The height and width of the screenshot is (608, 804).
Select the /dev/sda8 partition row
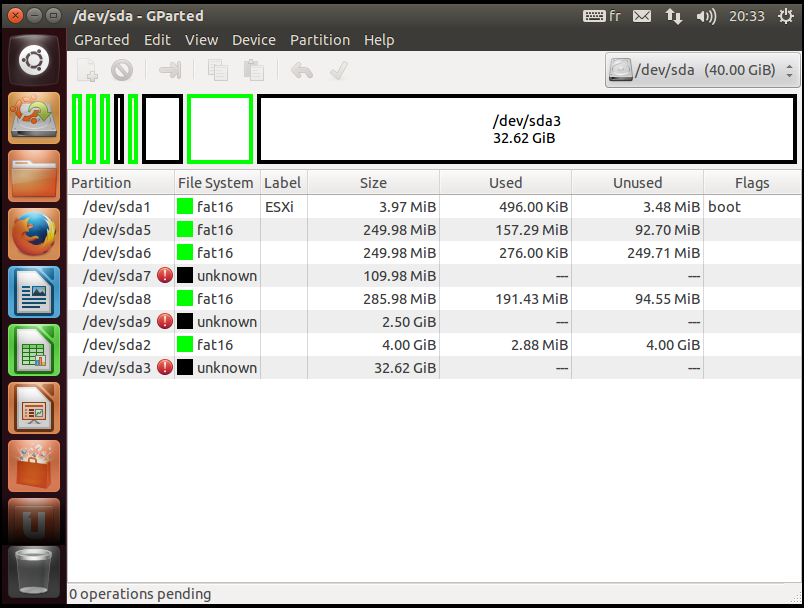point(400,299)
